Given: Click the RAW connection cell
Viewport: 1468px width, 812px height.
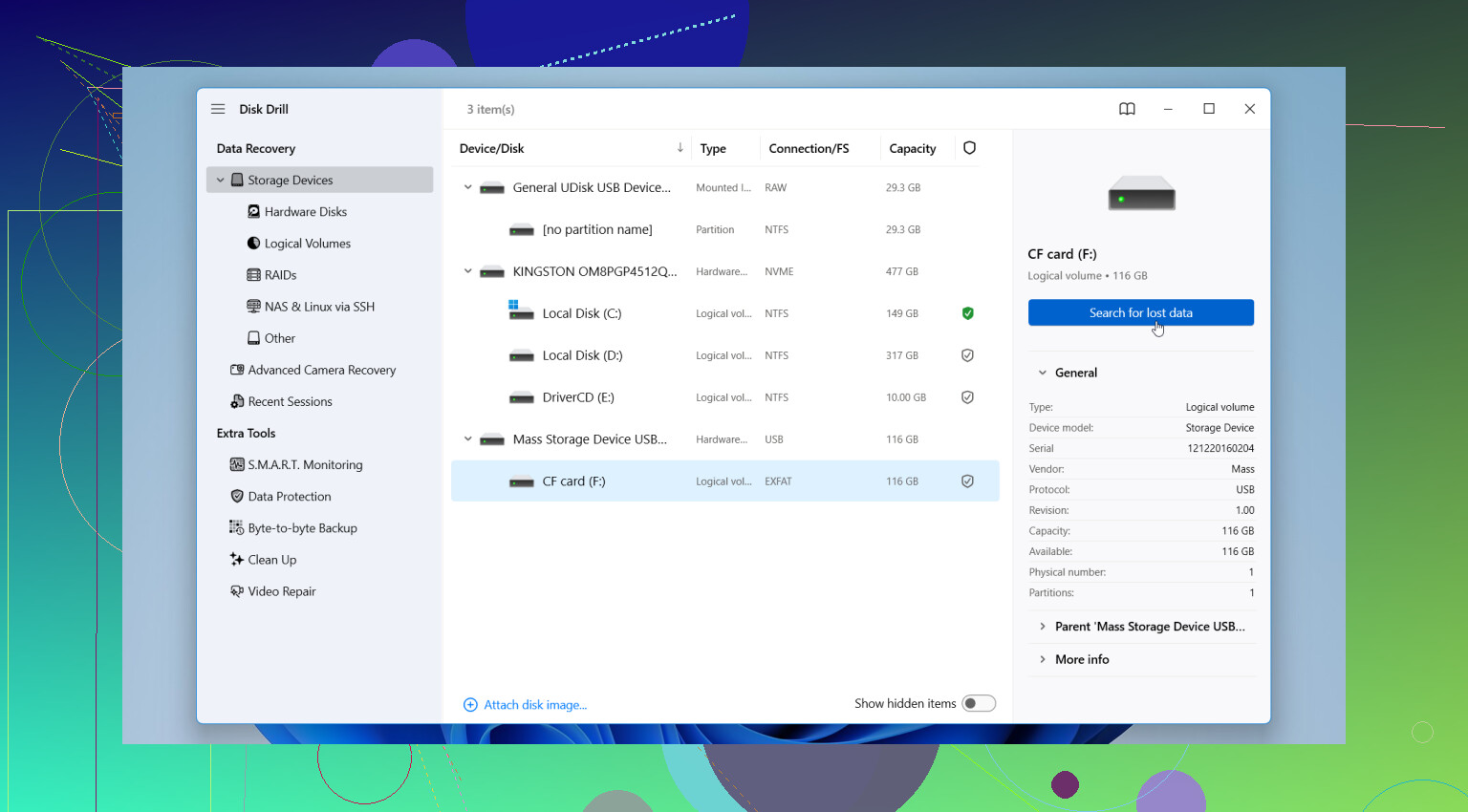Looking at the screenshot, I should 776,187.
